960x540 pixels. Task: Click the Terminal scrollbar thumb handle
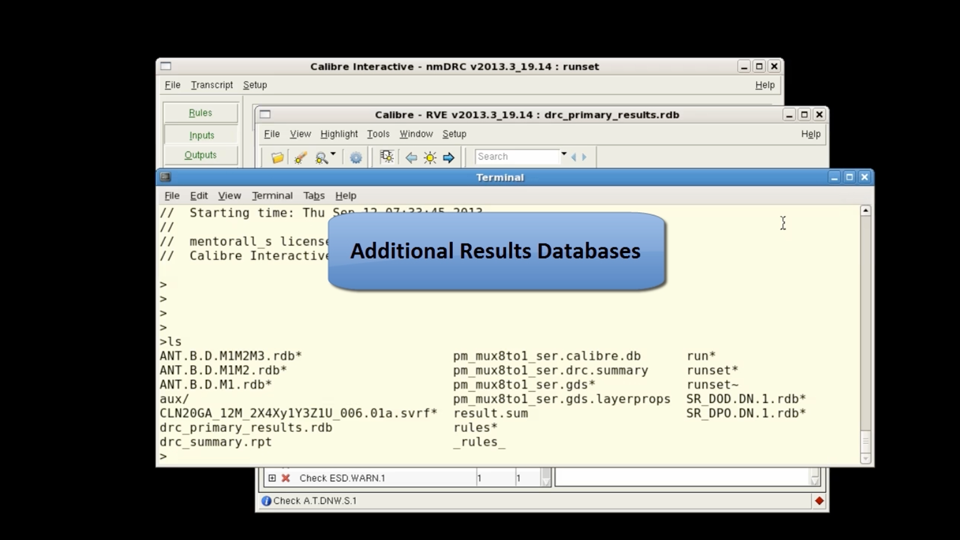(865, 441)
